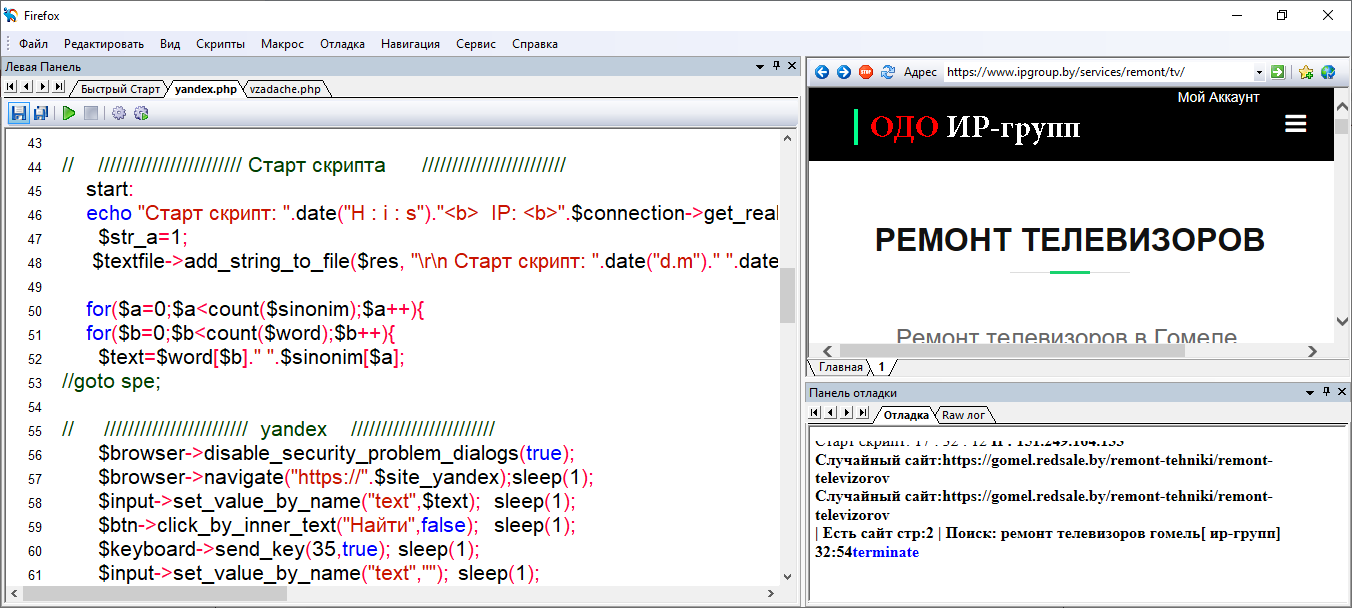The image size is (1352, 608).
Task: Open the Скрипты menu
Action: [220, 44]
